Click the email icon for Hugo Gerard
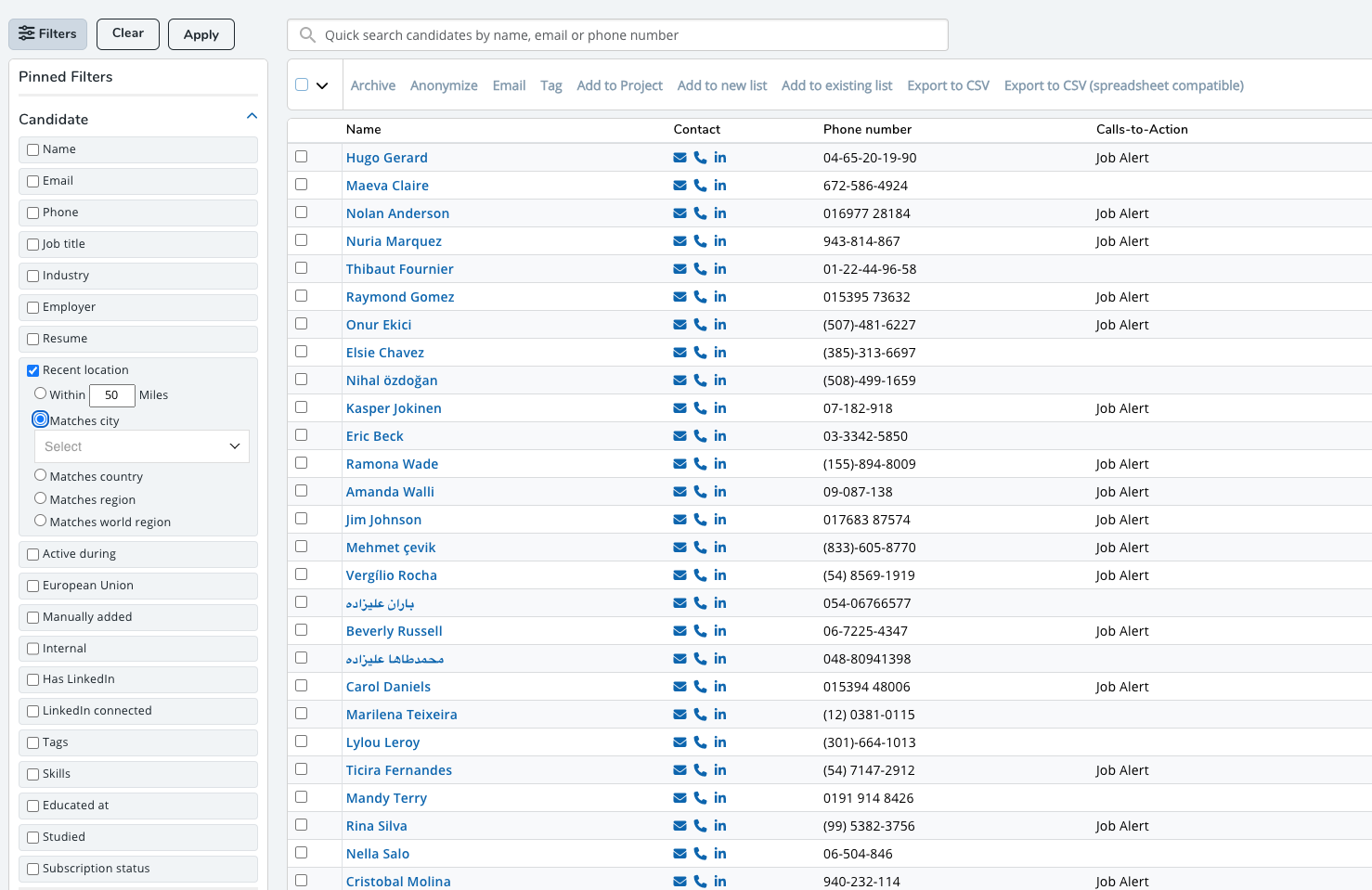1372x890 pixels. pos(680,158)
